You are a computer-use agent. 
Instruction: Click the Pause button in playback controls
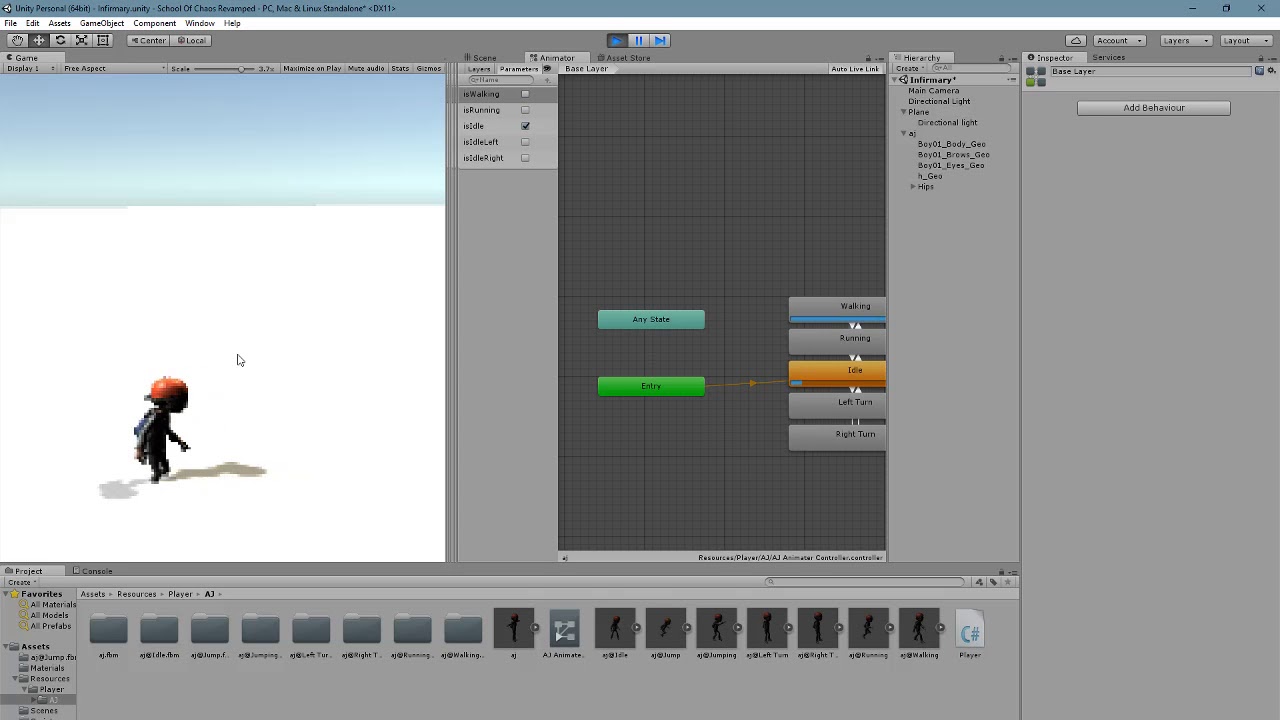pyautogui.click(x=638, y=40)
